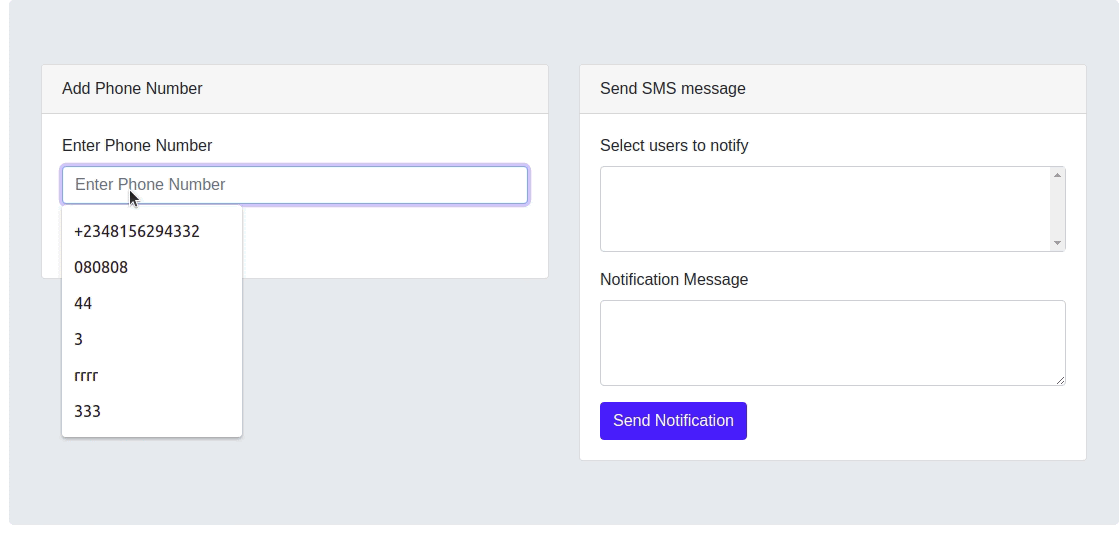Click the Notification Message label

tap(674, 279)
